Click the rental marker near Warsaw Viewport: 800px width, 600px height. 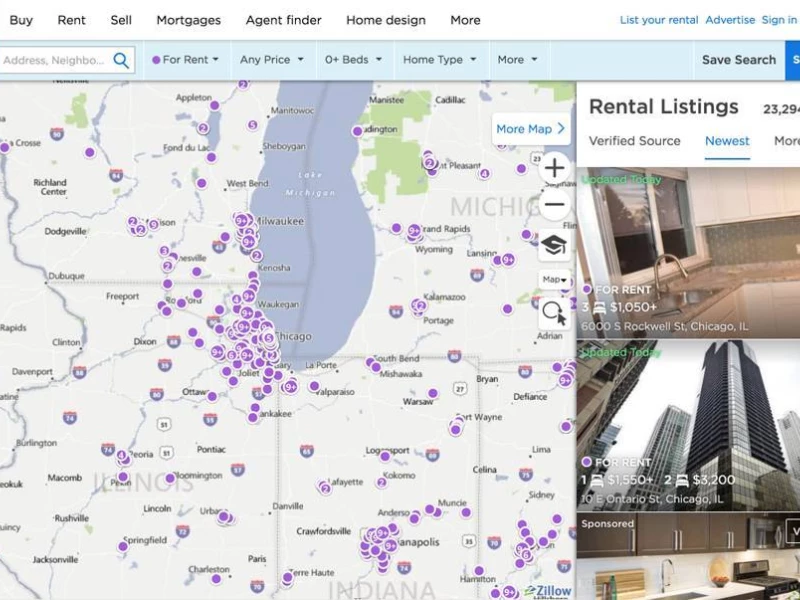433,393
